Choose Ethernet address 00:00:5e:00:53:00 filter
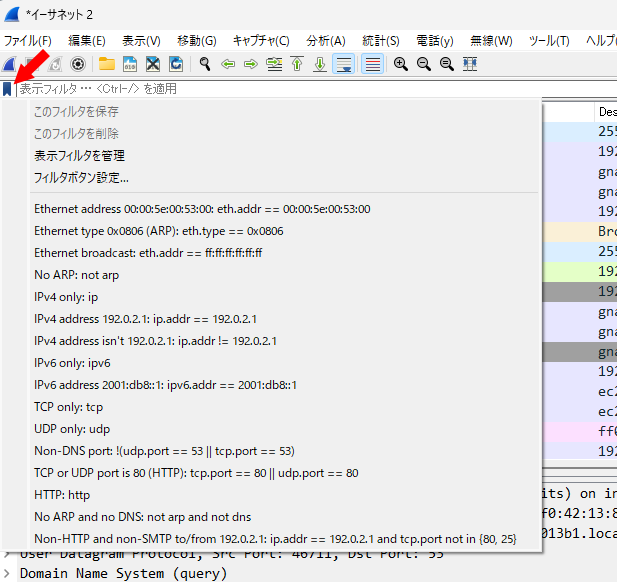 (284, 209)
